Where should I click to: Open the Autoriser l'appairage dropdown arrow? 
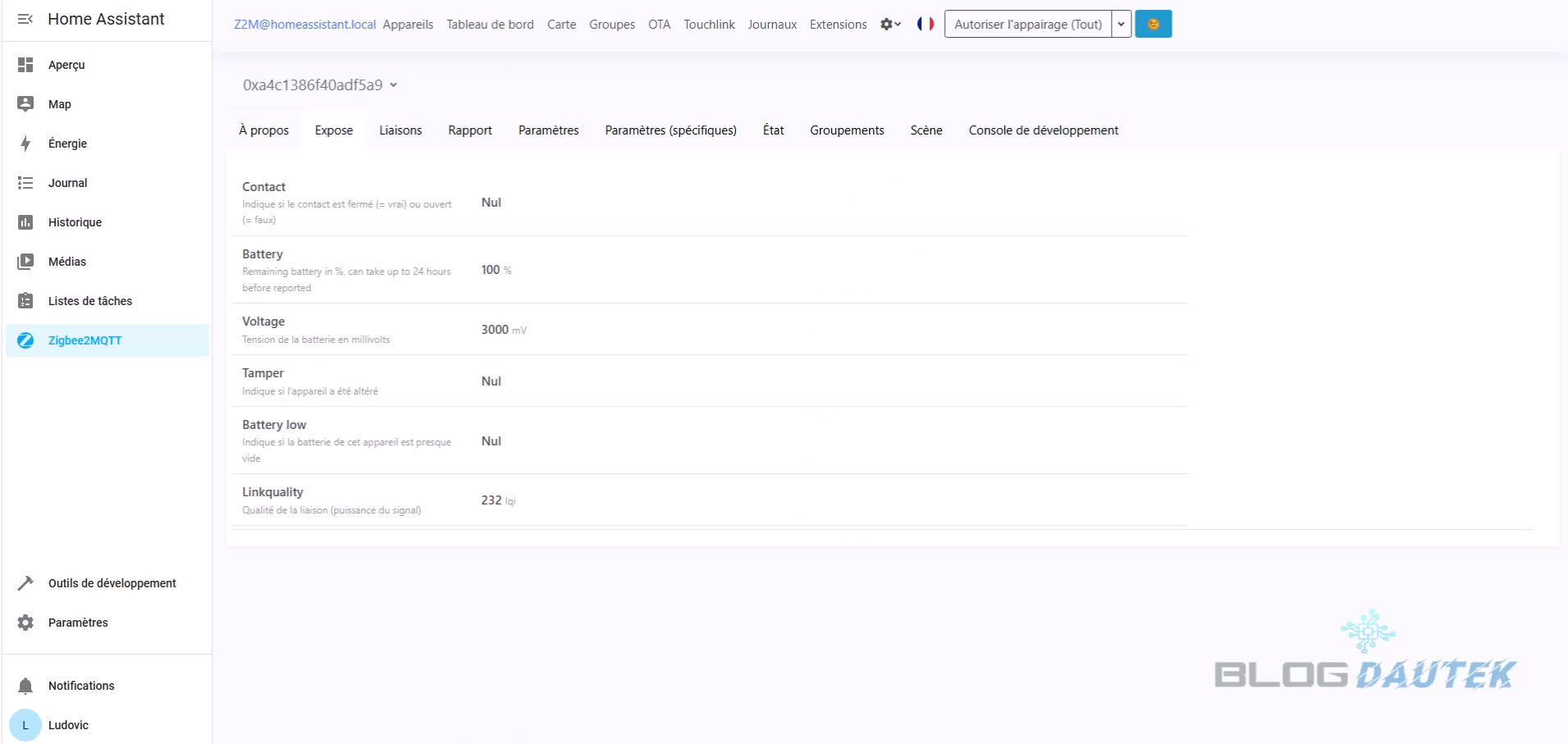[x=1121, y=25]
